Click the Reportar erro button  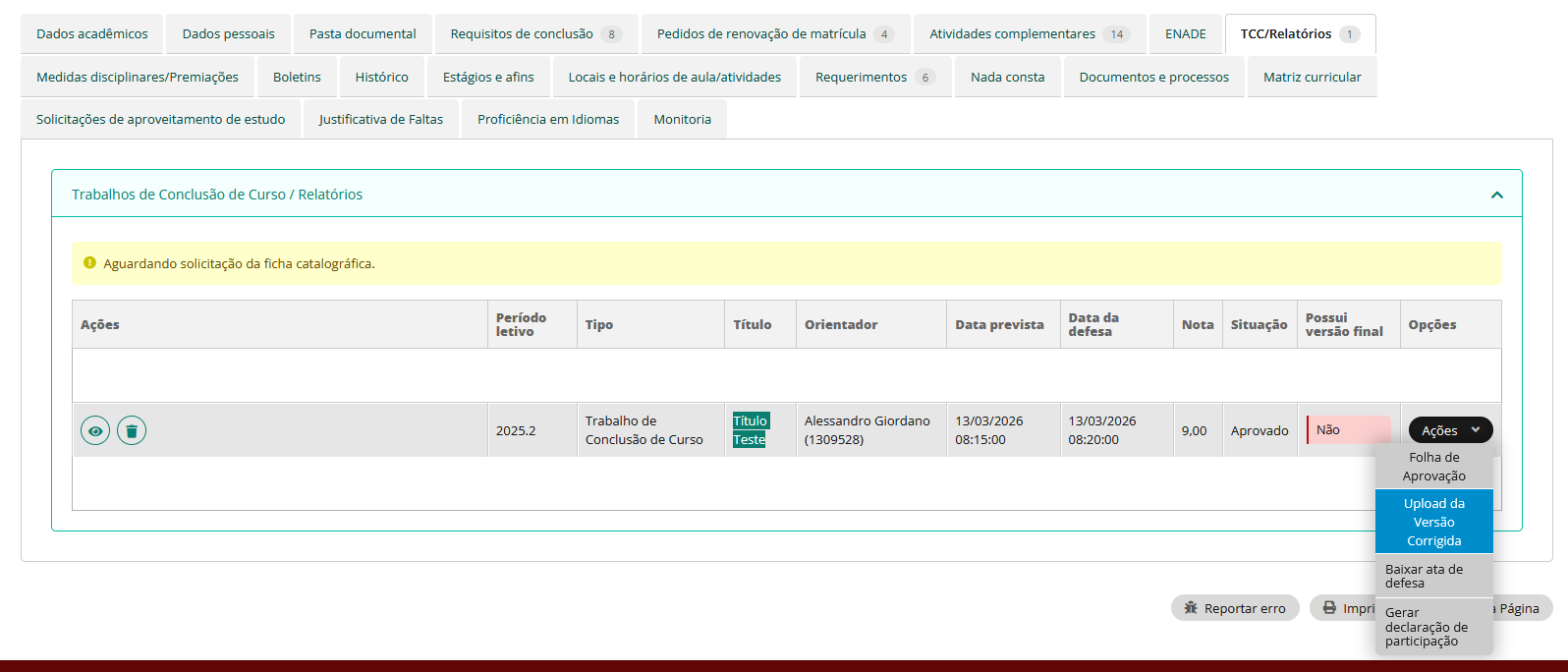tap(1235, 608)
